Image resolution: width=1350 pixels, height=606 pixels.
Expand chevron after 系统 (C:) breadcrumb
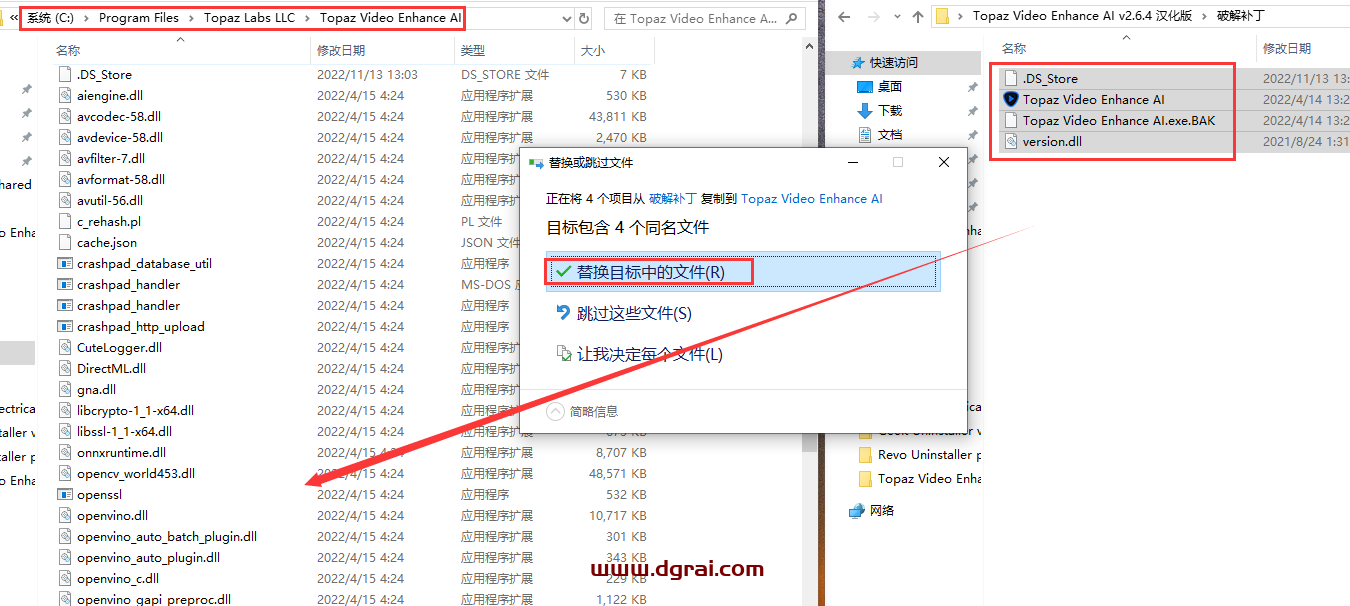pyautogui.click(x=88, y=18)
